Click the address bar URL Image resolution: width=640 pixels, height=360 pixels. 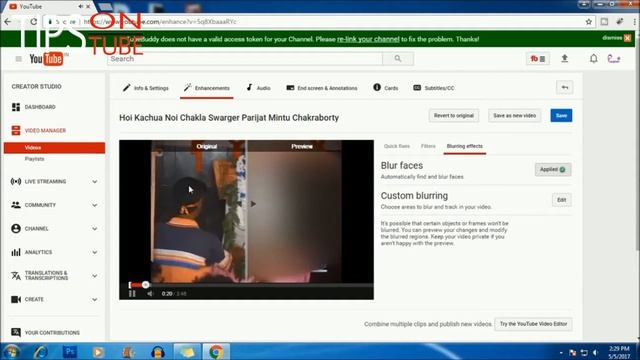point(160,22)
